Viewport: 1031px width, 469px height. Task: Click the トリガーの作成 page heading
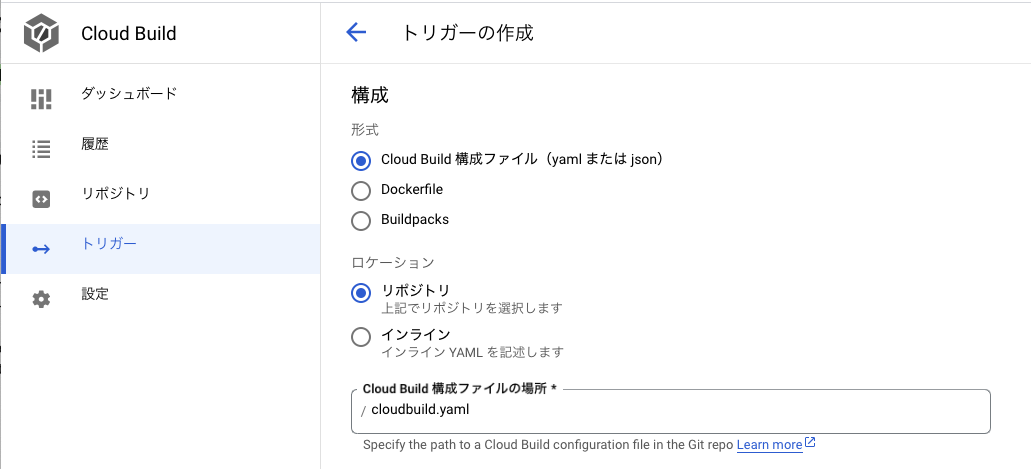[468, 33]
